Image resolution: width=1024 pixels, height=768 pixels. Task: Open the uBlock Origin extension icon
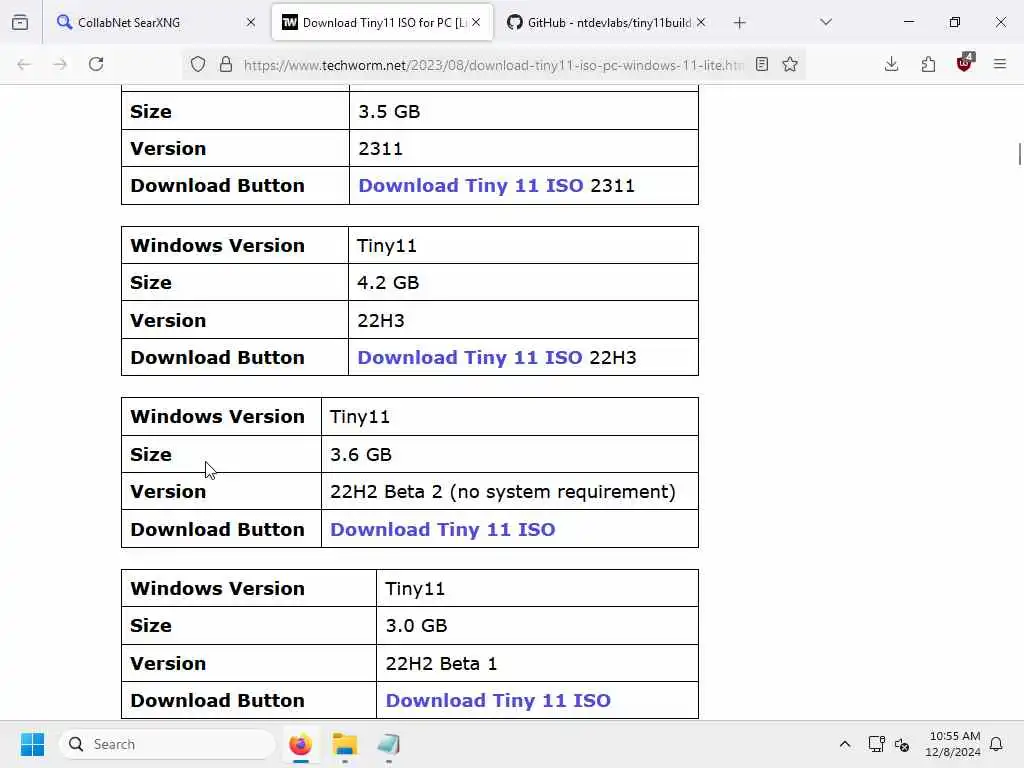coord(965,63)
